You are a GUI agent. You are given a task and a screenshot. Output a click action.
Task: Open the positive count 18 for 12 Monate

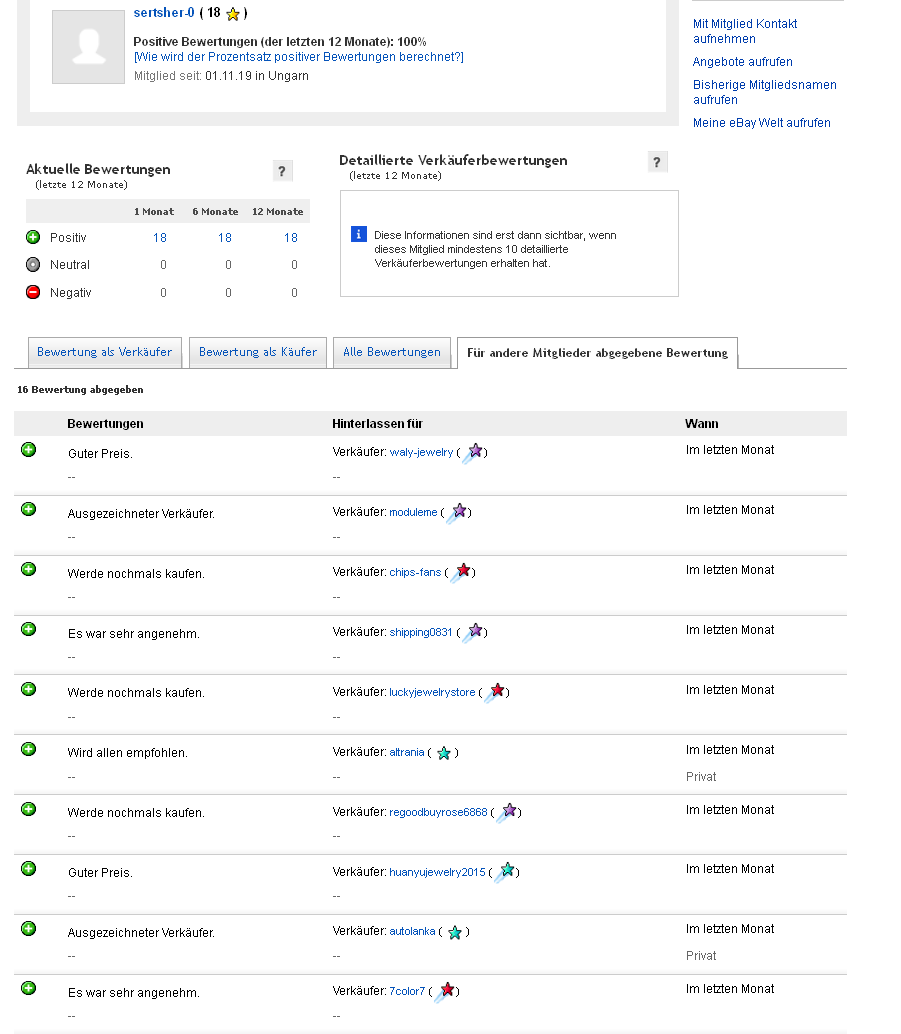coord(291,237)
